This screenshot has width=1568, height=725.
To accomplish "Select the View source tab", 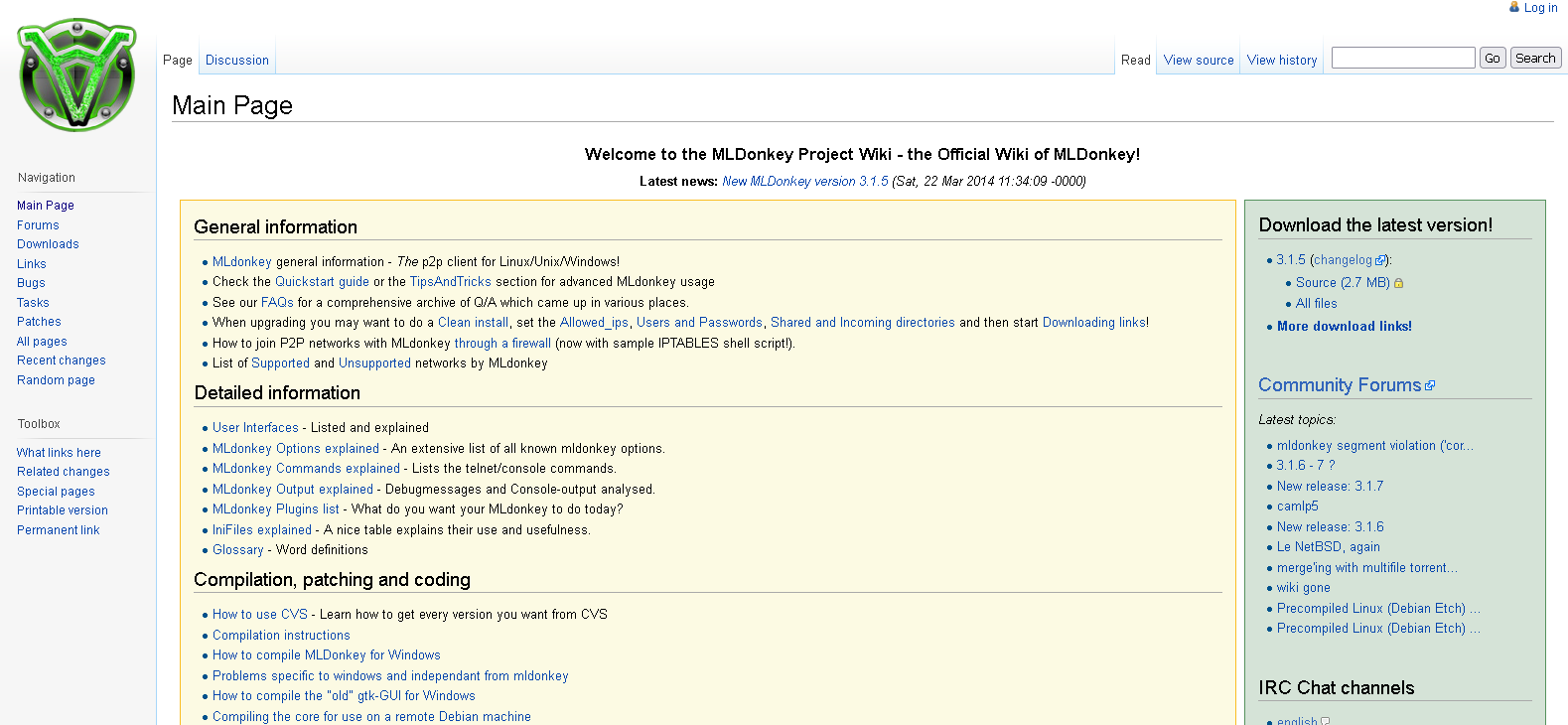I will (x=1198, y=61).
